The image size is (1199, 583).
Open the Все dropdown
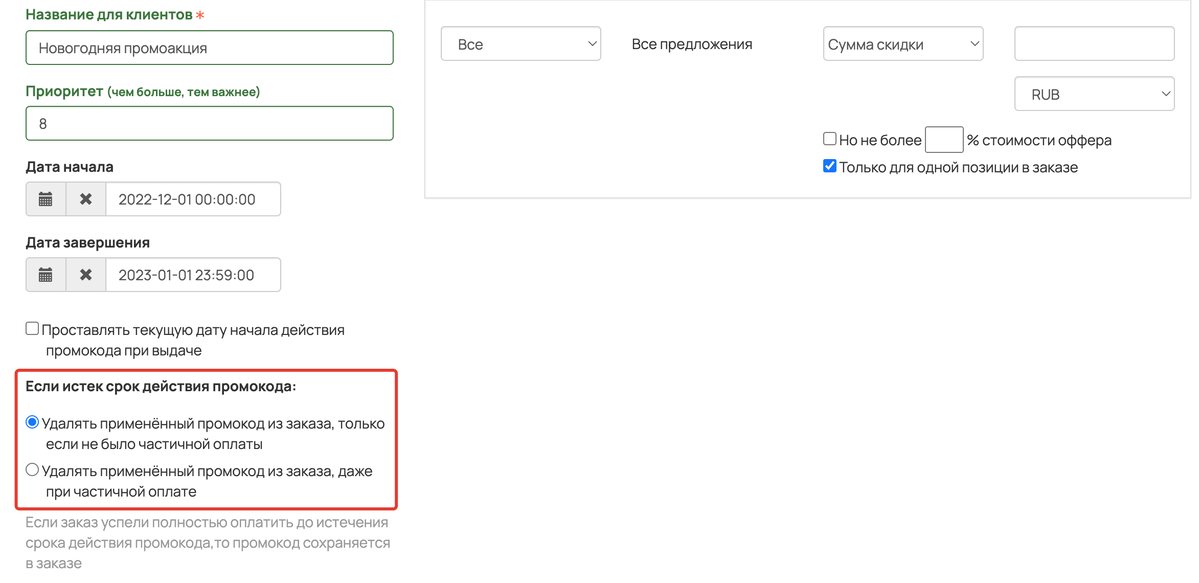pyautogui.click(x=521, y=44)
